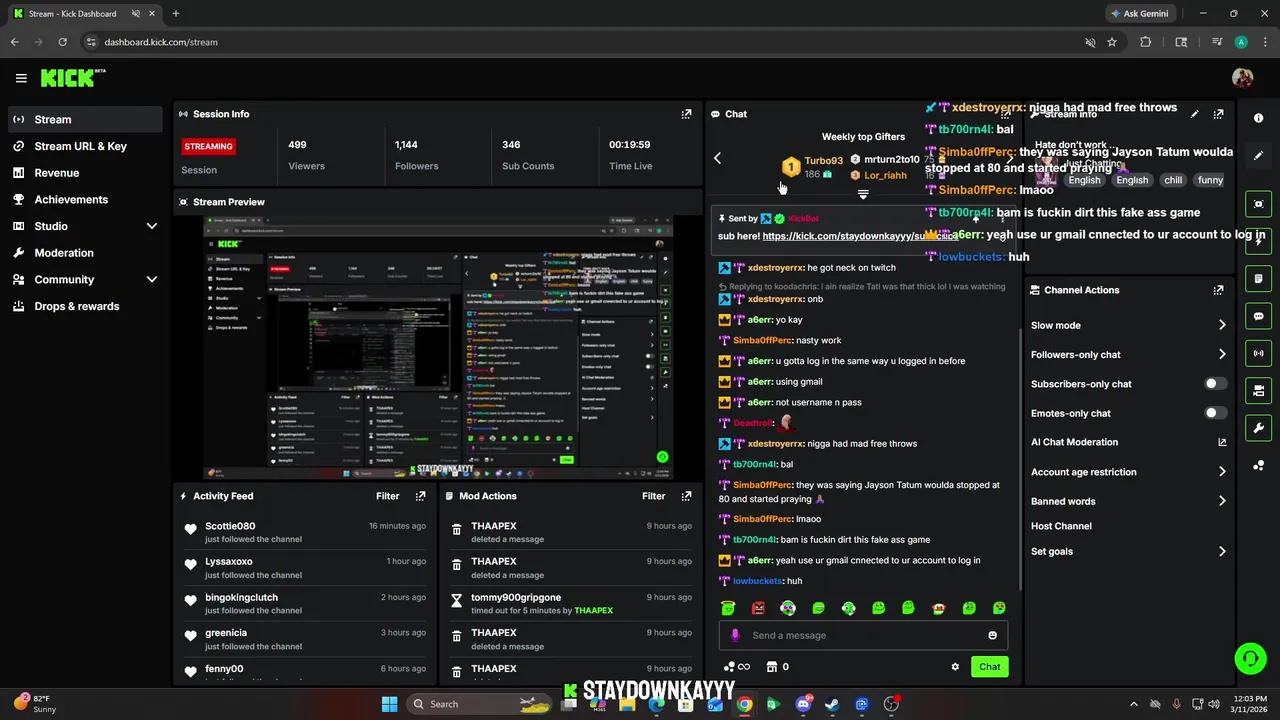Click the chill stream tag
Screen dimensions: 1280x720
click(x=1173, y=180)
